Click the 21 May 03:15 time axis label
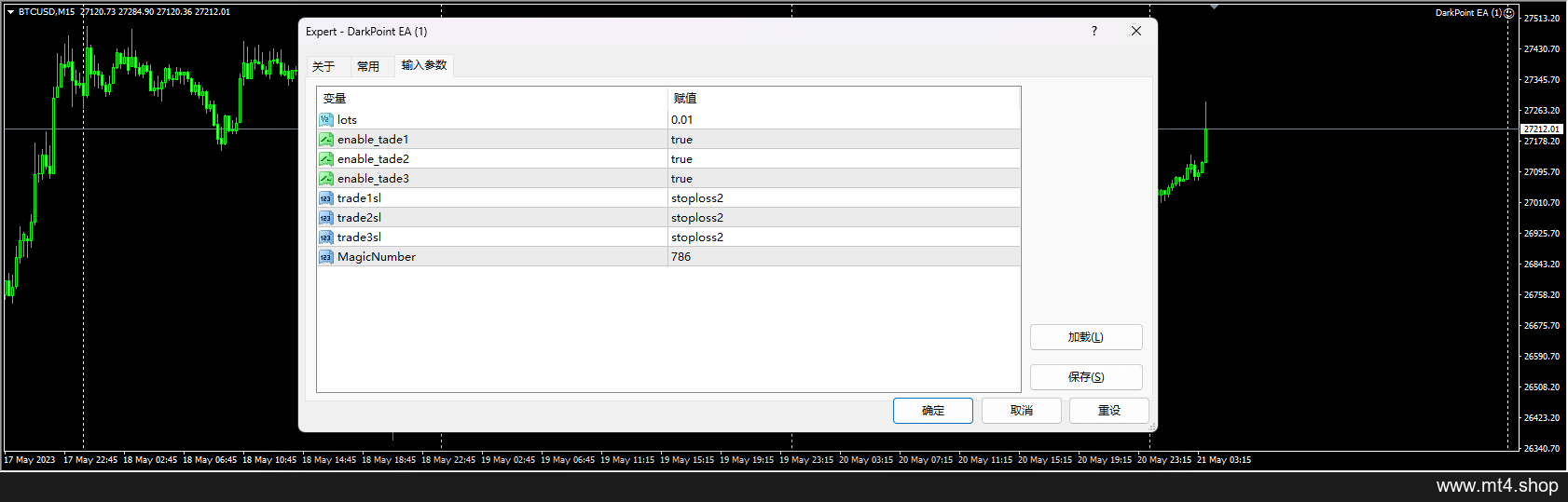1568x502 pixels. pyautogui.click(x=1224, y=460)
